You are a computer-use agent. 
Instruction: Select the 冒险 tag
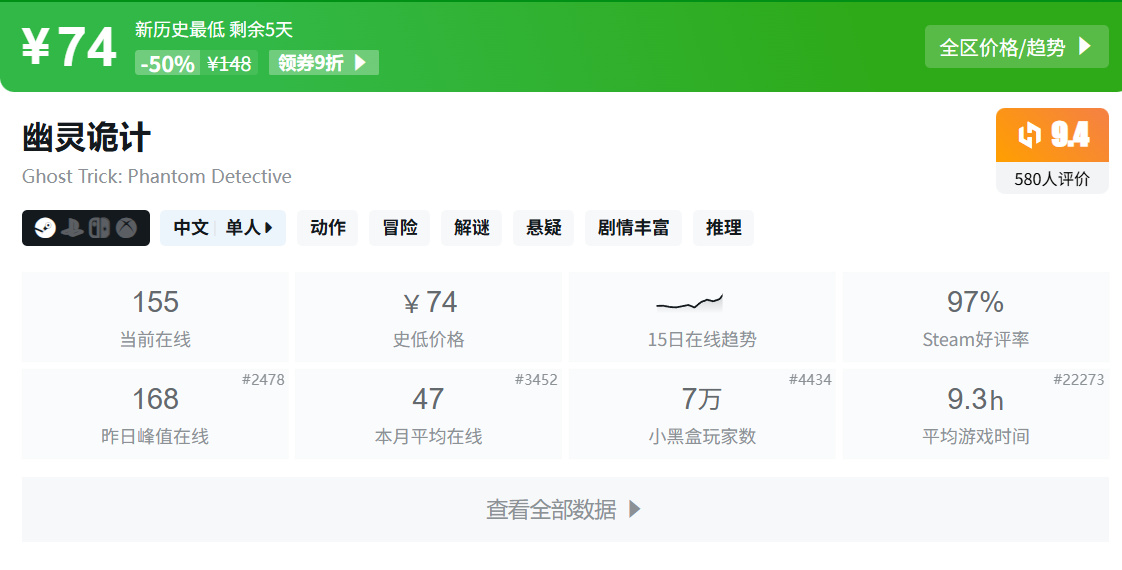click(x=399, y=228)
